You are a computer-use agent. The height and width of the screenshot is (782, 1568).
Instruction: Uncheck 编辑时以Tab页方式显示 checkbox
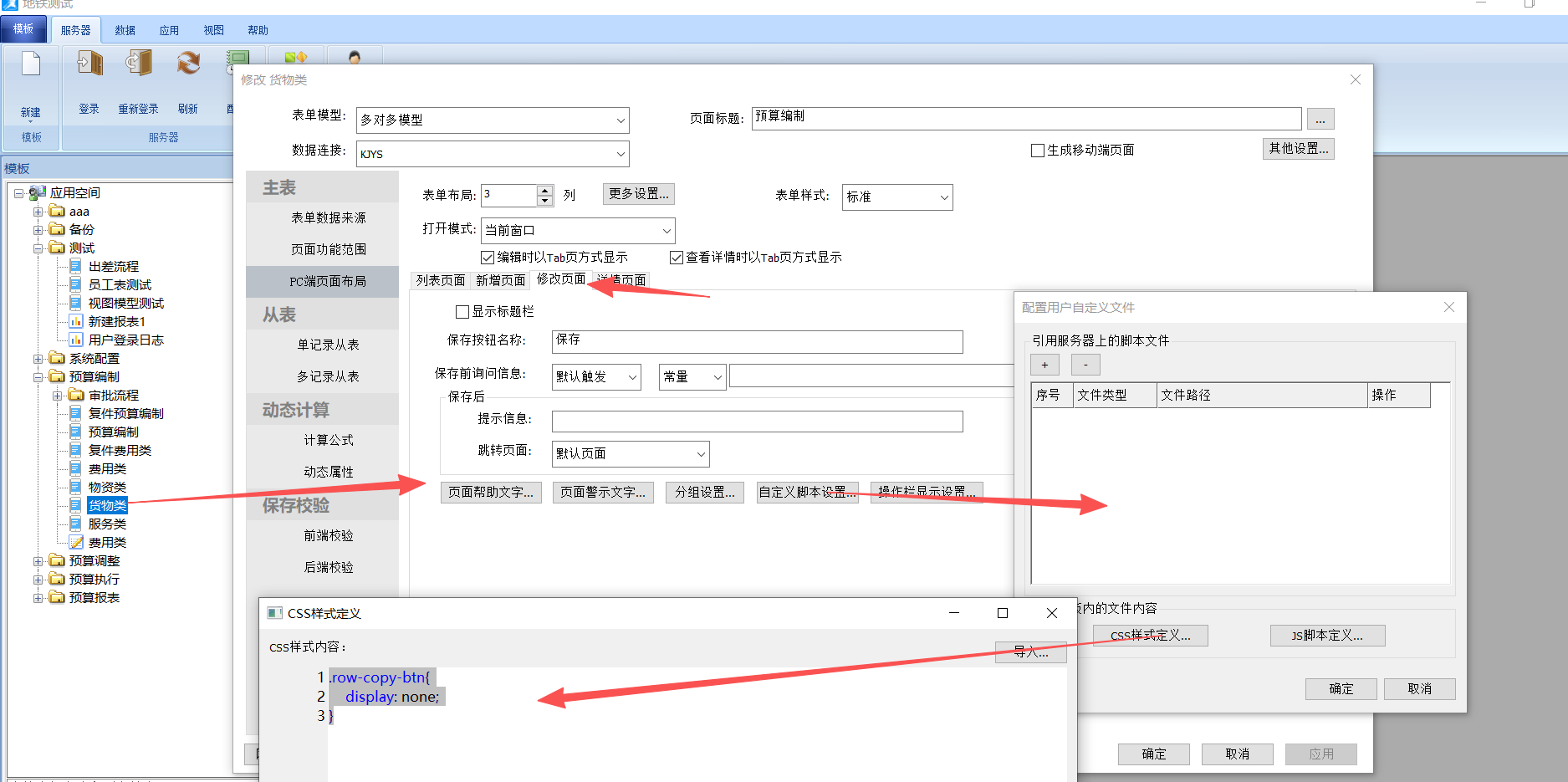[488, 258]
